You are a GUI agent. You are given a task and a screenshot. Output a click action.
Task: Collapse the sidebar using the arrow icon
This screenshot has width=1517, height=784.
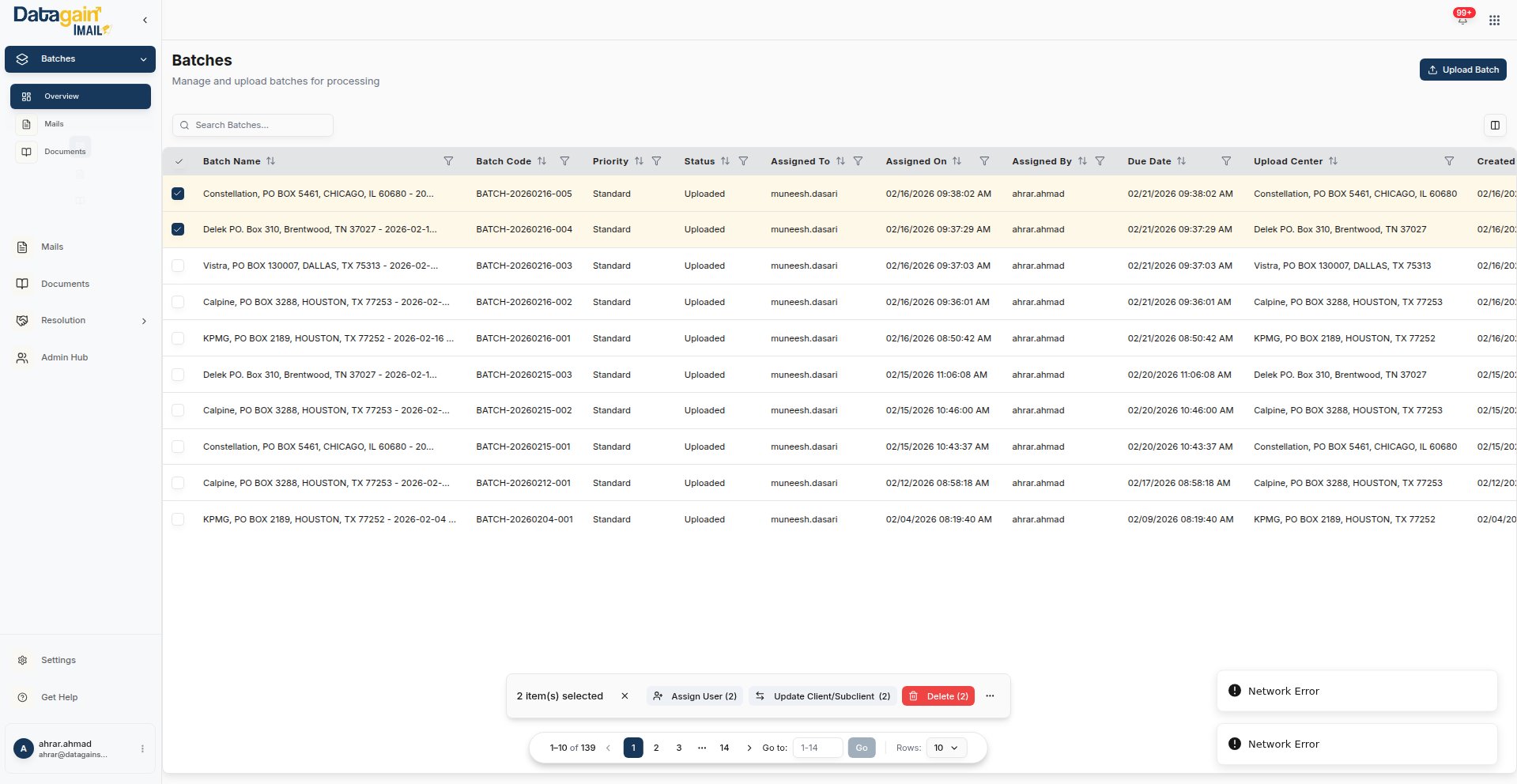click(x=145, y=21)
